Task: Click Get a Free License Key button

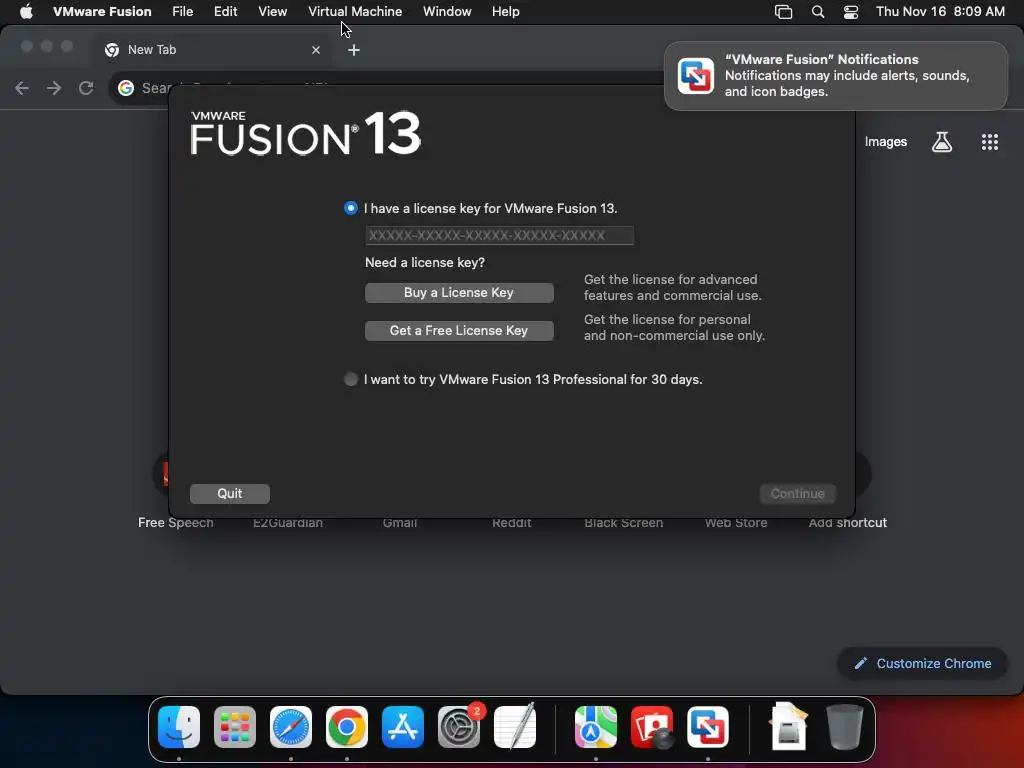Action: (x=459, y=330)
